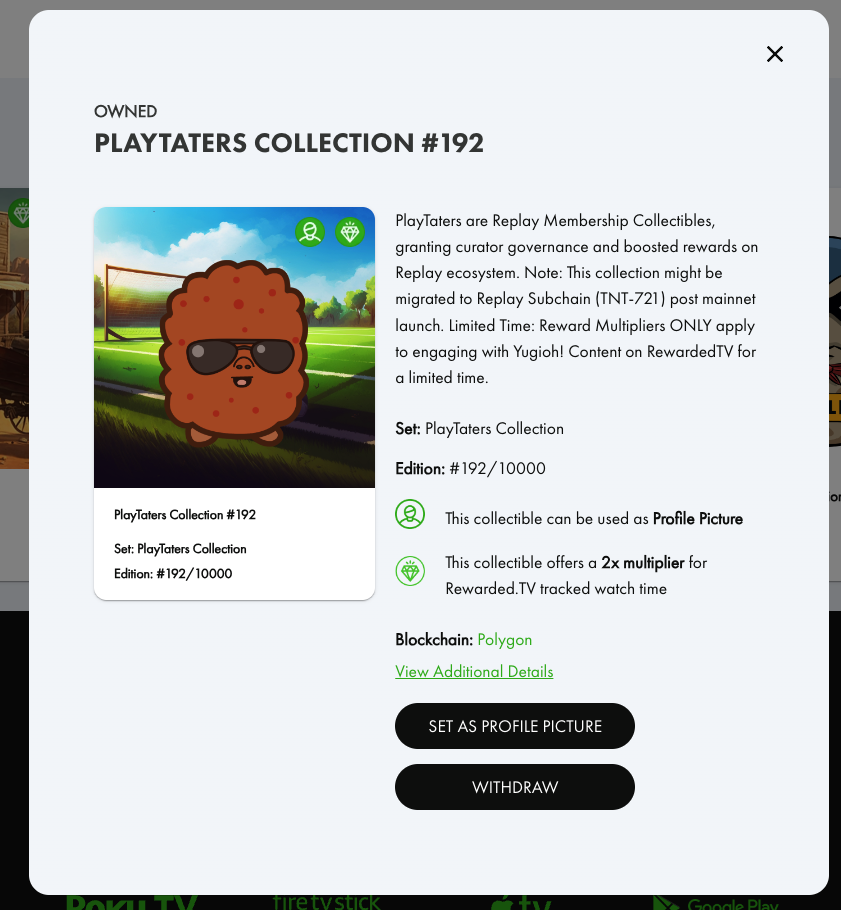Click the diamond icon beside 2x multiplier text

tap(410, 571)
